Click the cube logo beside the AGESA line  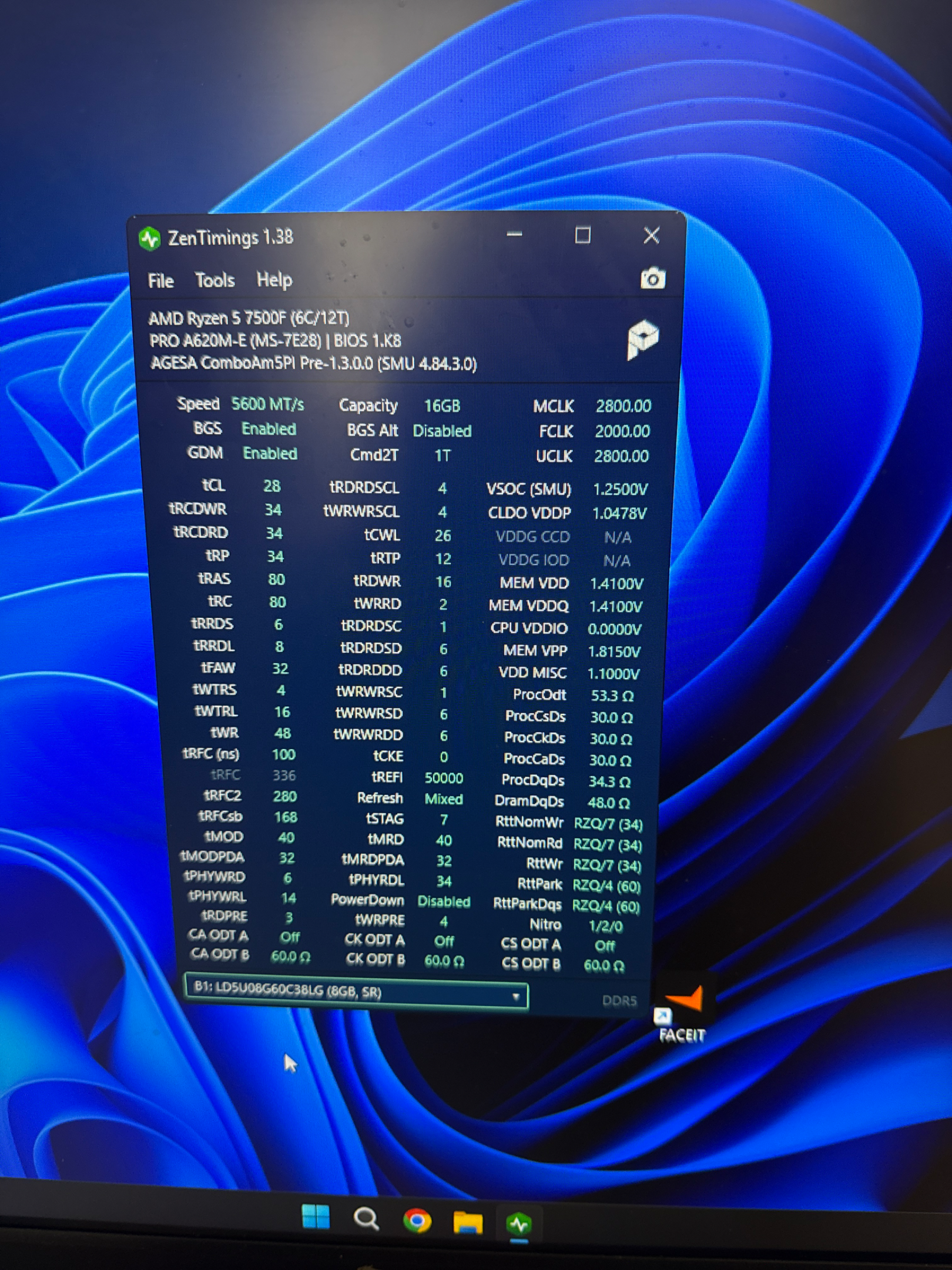tap(643, 339)
